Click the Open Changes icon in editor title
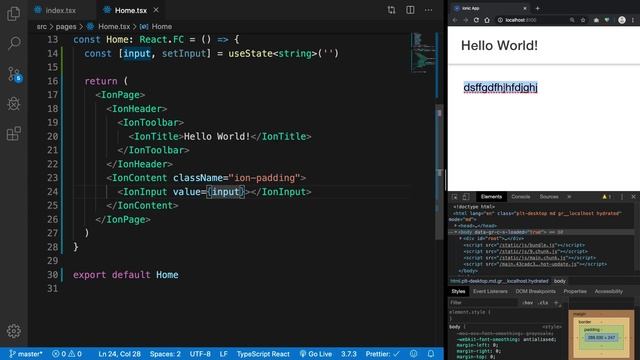This screenshot has height=360, width=640. coord(391,10)
